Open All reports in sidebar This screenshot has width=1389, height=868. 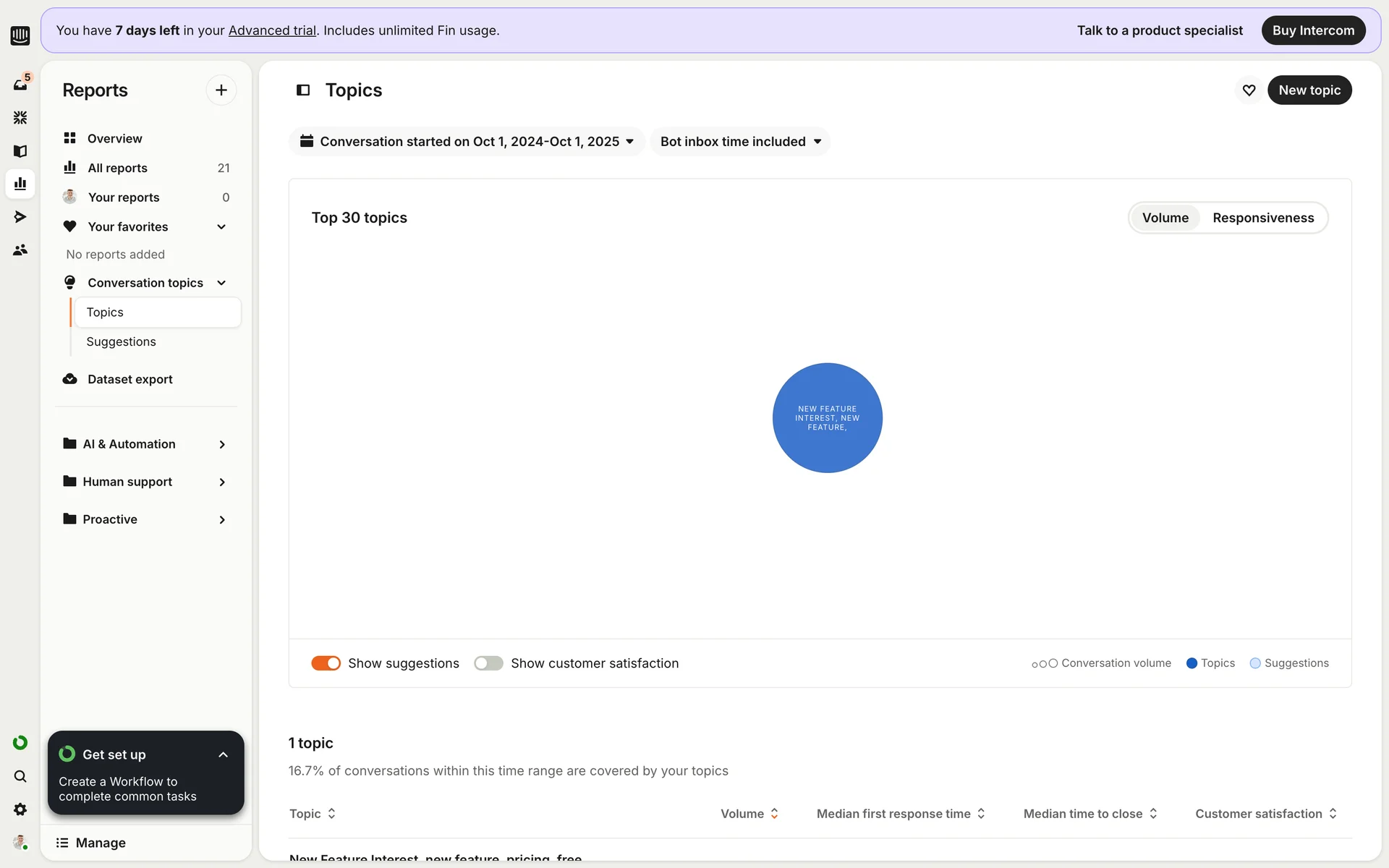117,168
